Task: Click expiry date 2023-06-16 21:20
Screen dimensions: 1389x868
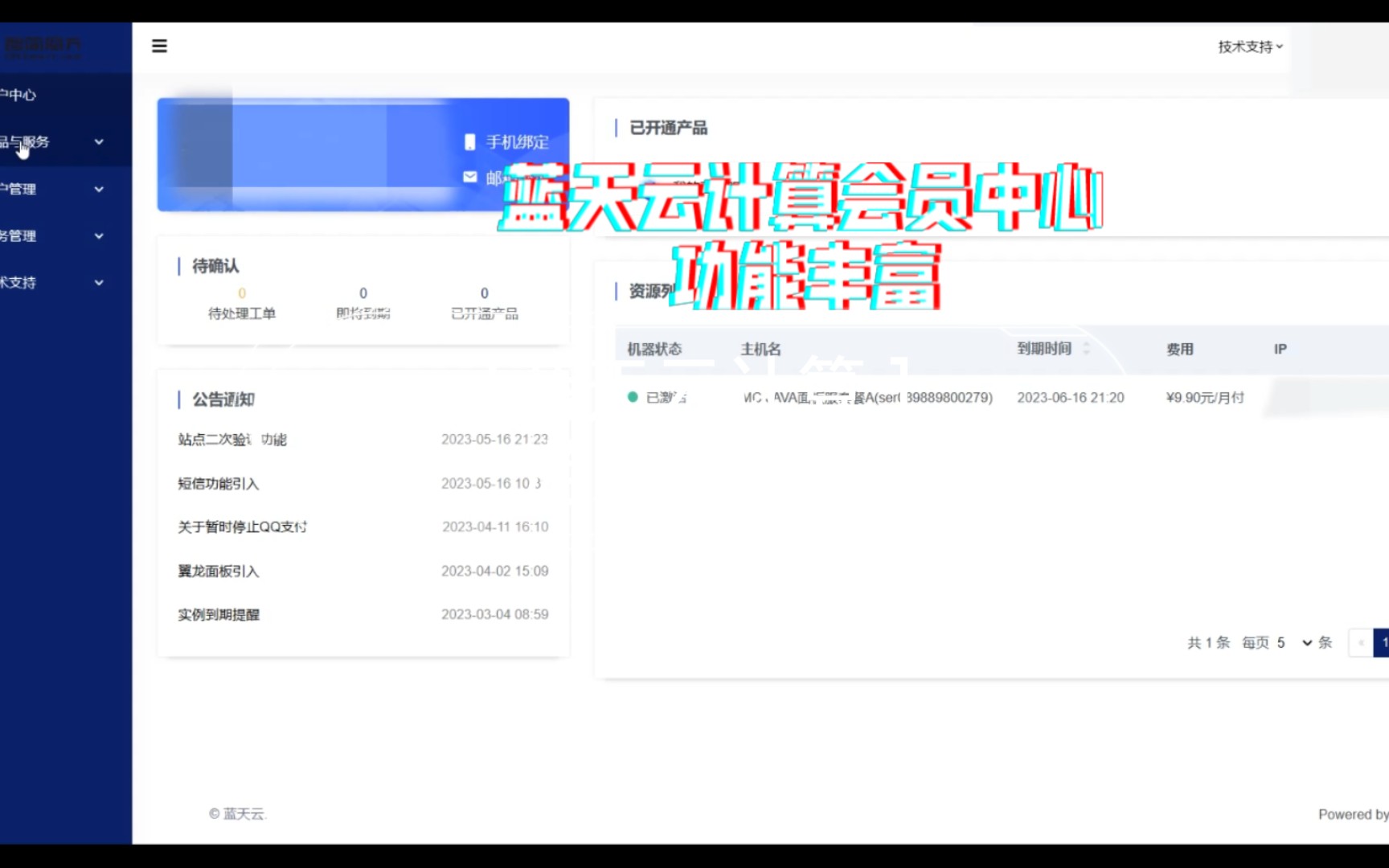Action: pos(1071,398)
